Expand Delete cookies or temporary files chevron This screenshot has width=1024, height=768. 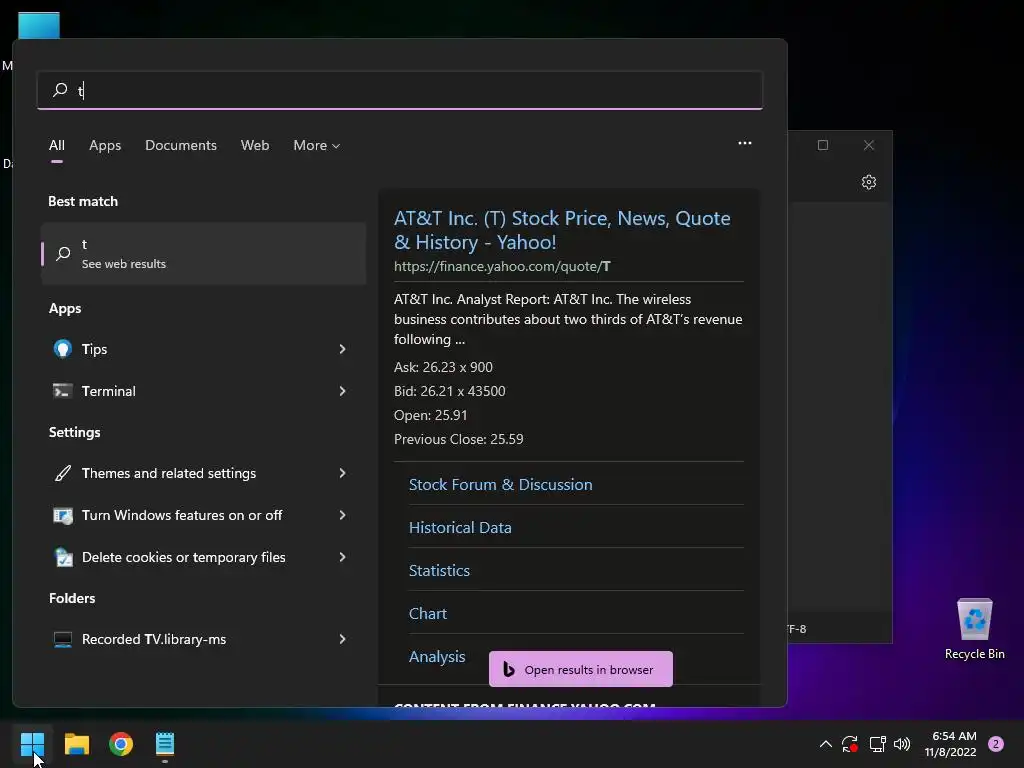342,557
